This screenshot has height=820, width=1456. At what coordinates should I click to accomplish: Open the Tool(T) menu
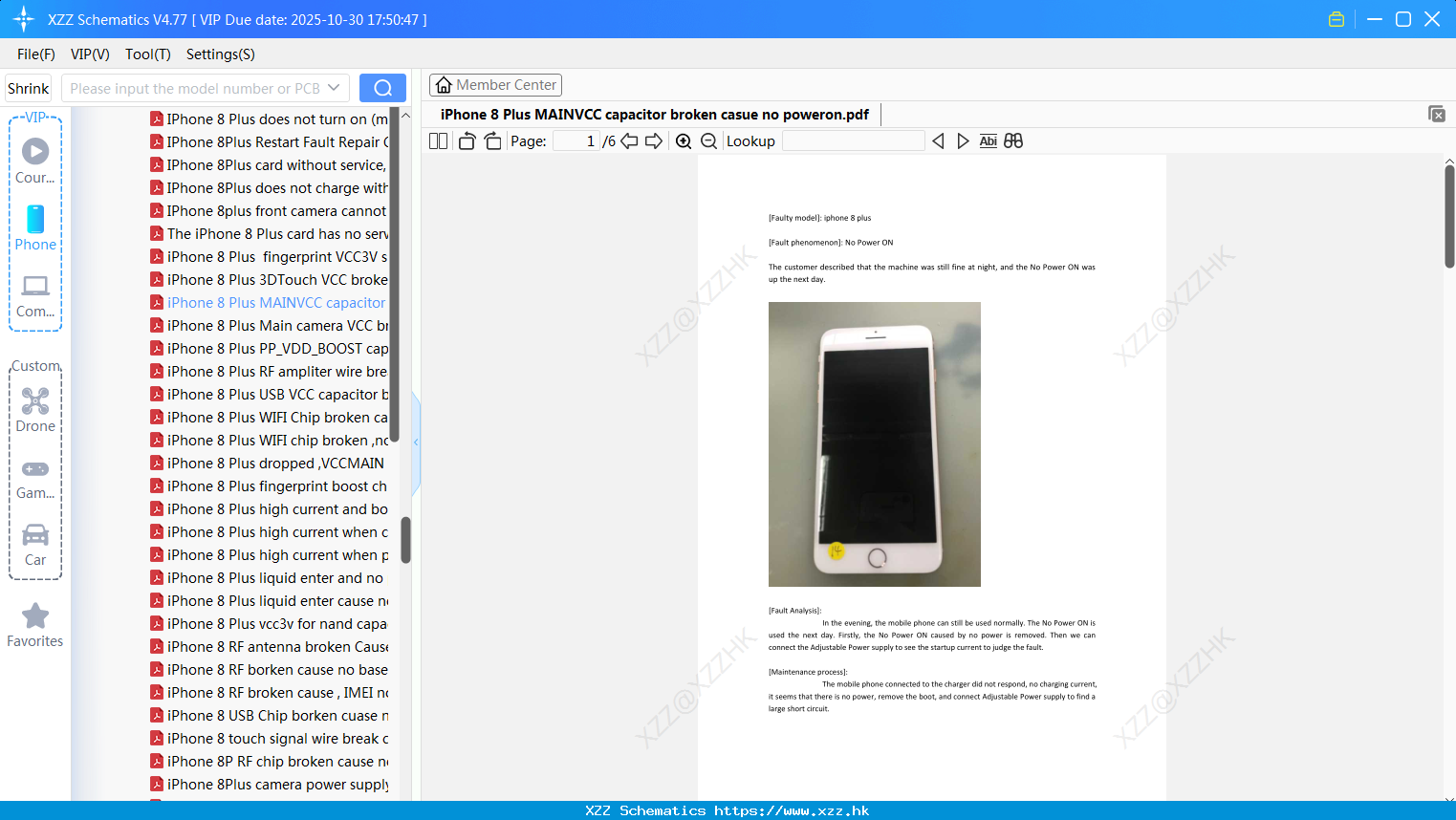tap(148, 54)
